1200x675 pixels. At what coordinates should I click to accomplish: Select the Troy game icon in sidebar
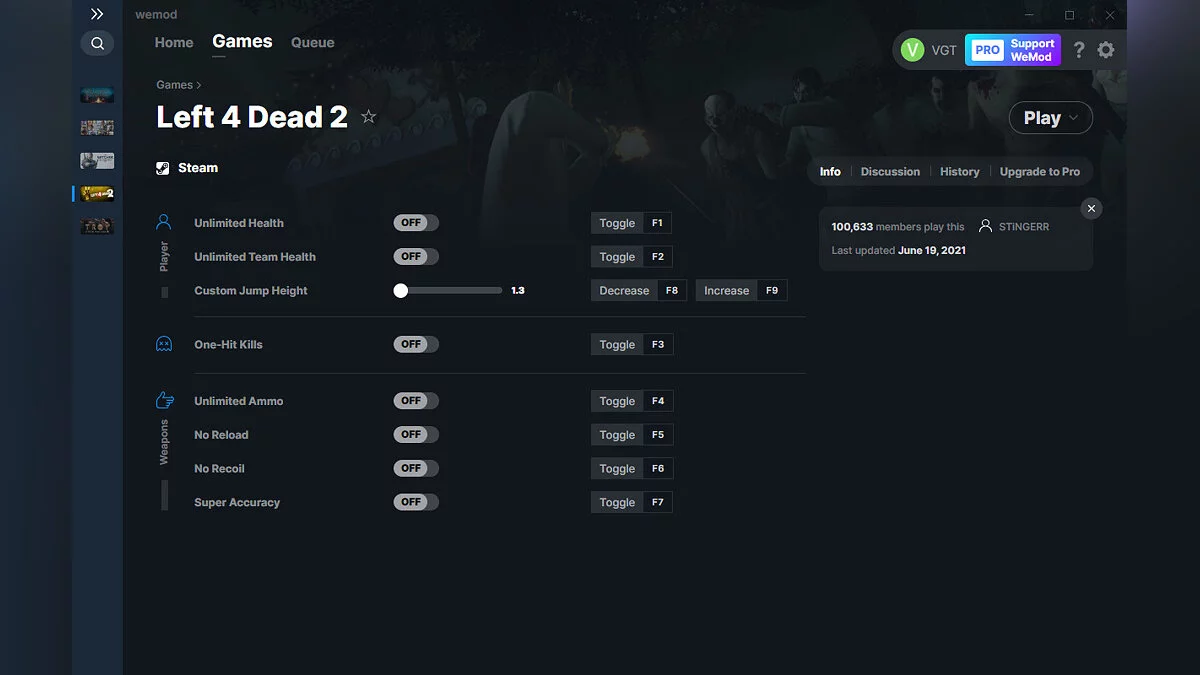96,225
